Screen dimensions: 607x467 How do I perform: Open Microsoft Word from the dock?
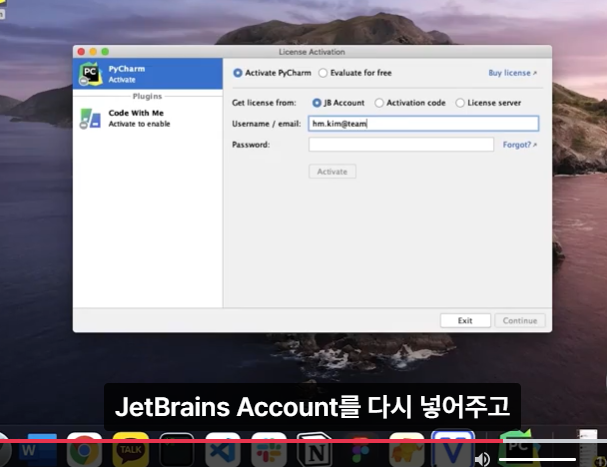38,450
